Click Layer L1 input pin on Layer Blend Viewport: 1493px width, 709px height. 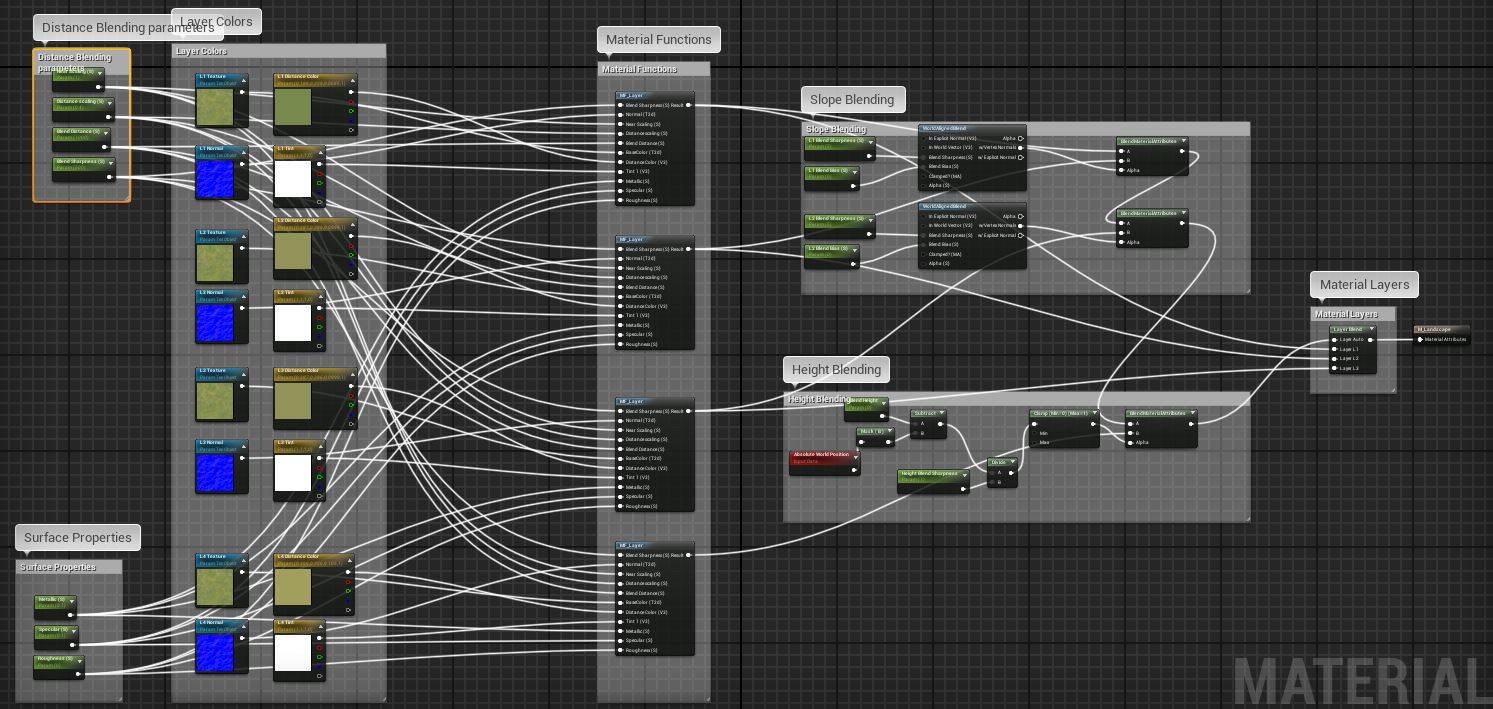coord(1335,349)
